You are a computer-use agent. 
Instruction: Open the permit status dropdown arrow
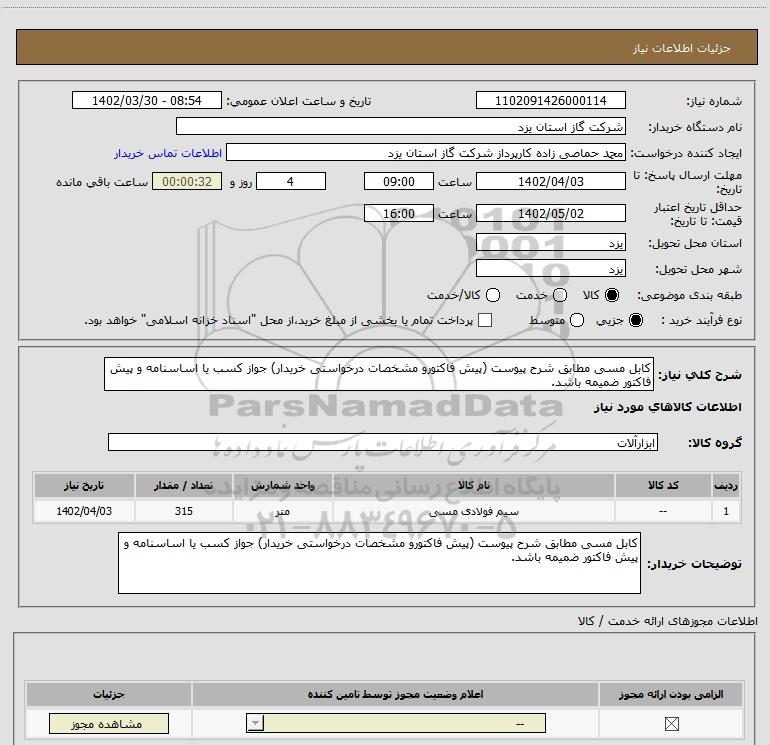click(x=255, y=723)
